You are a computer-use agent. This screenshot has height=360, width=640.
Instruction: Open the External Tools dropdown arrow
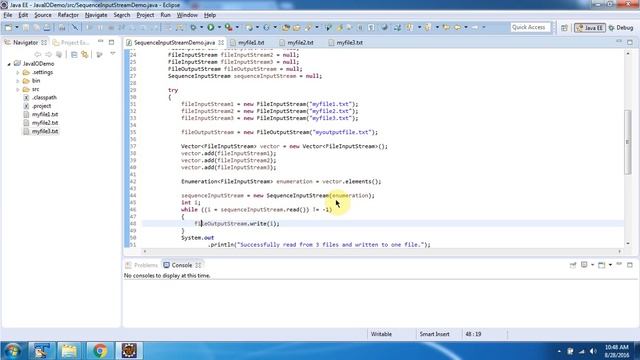pyautogui.click(x=237, y=27)
